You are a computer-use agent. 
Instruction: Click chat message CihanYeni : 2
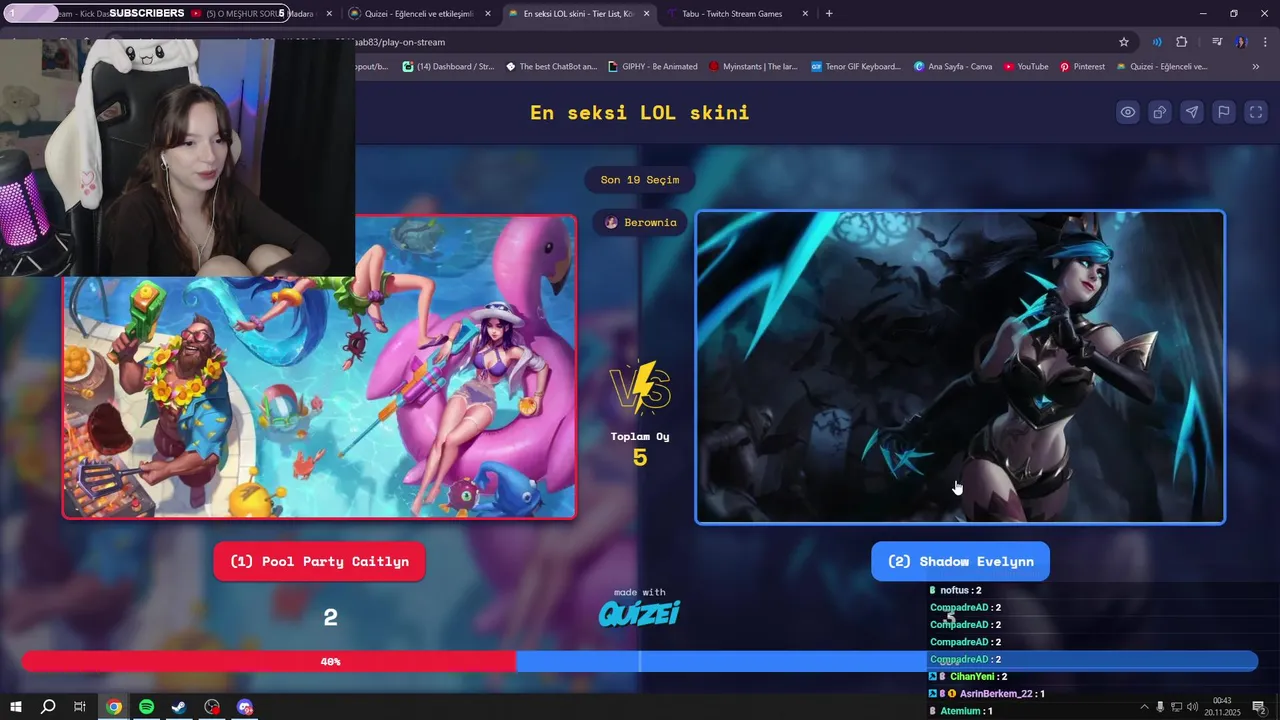[x=968, y=677]
